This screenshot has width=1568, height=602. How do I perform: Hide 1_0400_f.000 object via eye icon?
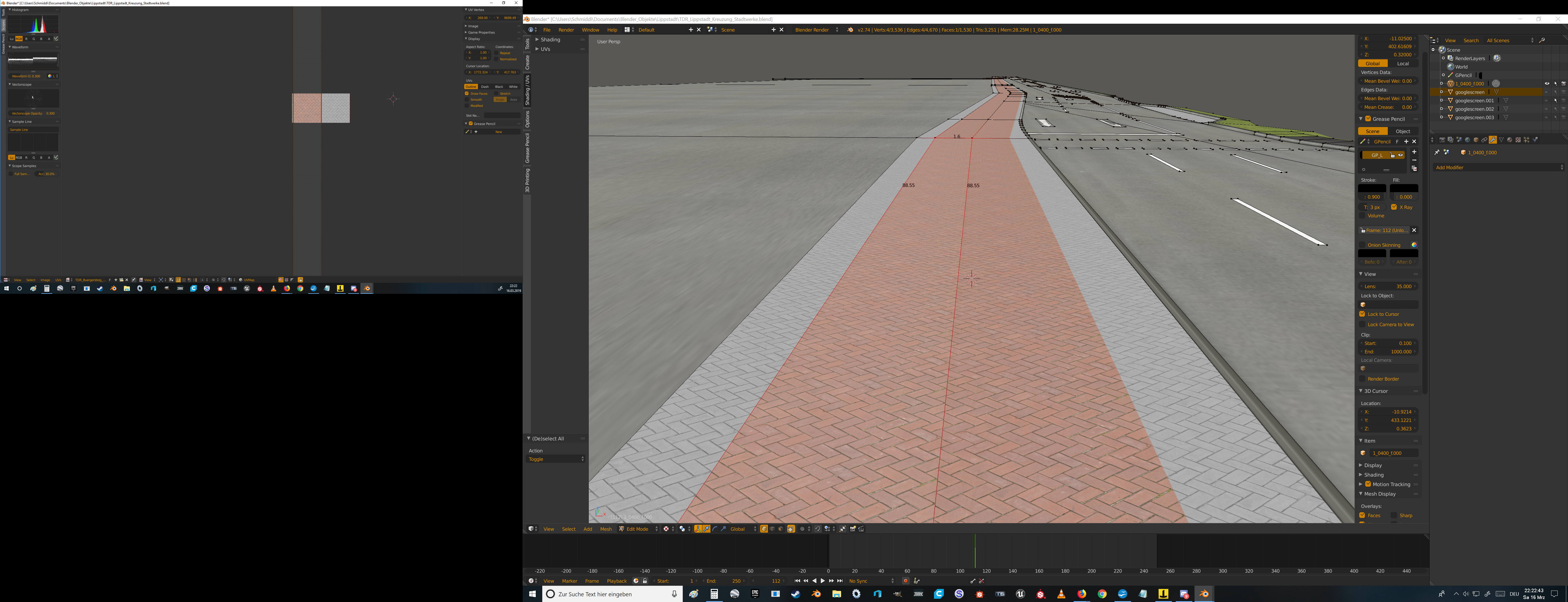click(1547, 83)
